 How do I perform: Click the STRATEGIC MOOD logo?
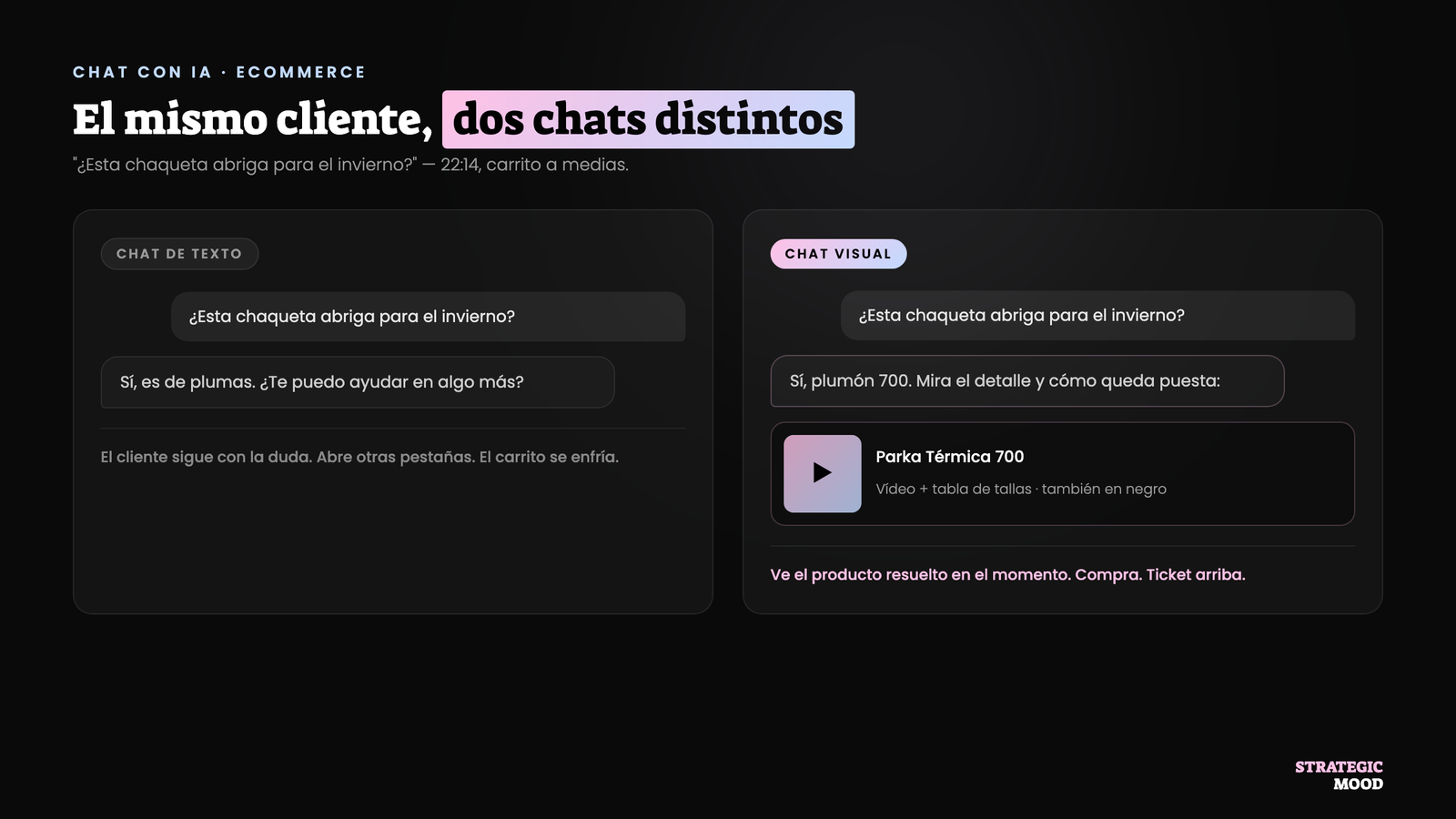click(x=1339, y=775)
